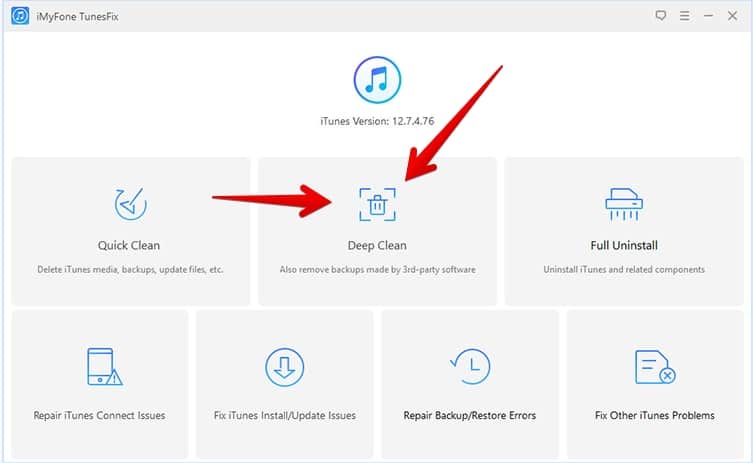The image size is (753, 463).
Task: Select the Deep Clean trash icon
Action: coord(377,205)
